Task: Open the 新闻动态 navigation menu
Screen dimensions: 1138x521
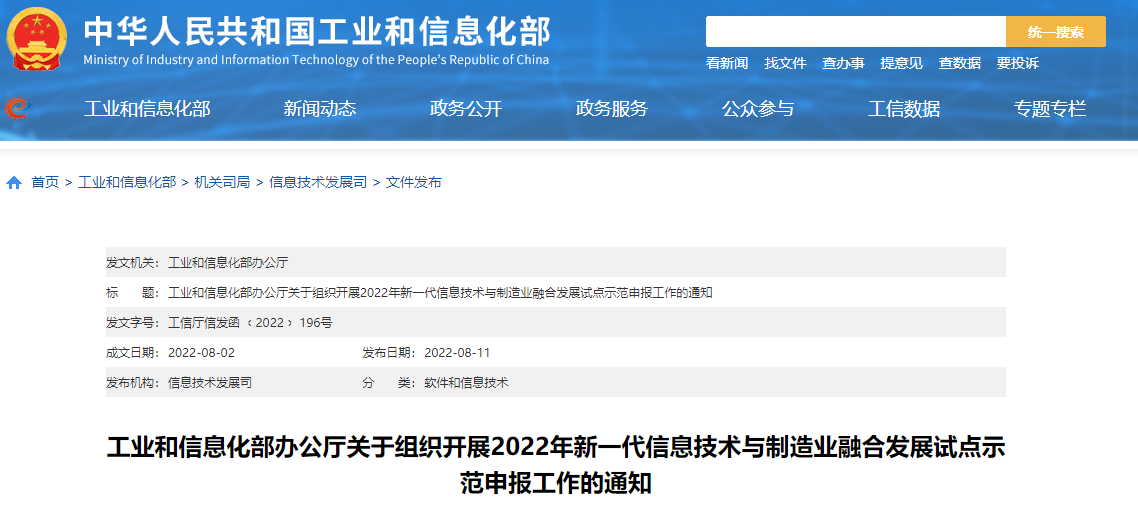Action: click(320, 109)
